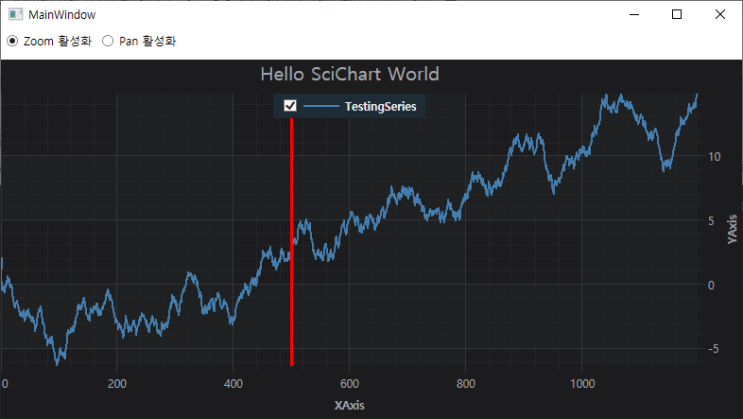The width and height of the screenshot is (743, 419).
Task: Click the YAxis title label
Action: (x=733, y=229)
